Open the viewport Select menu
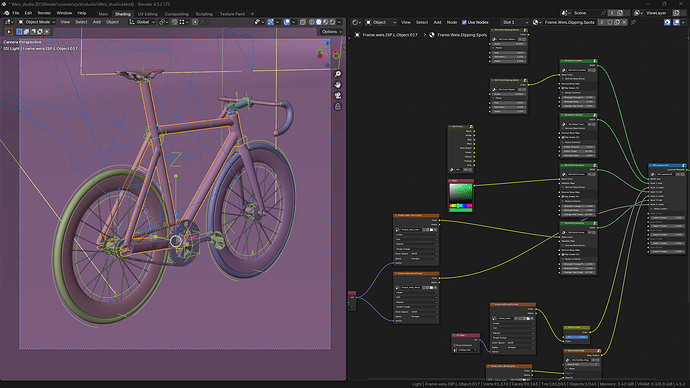 tap(81, 22)
